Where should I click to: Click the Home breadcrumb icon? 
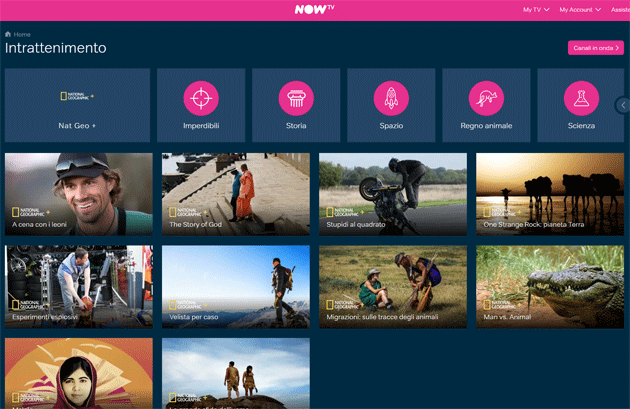click(9, 35)
